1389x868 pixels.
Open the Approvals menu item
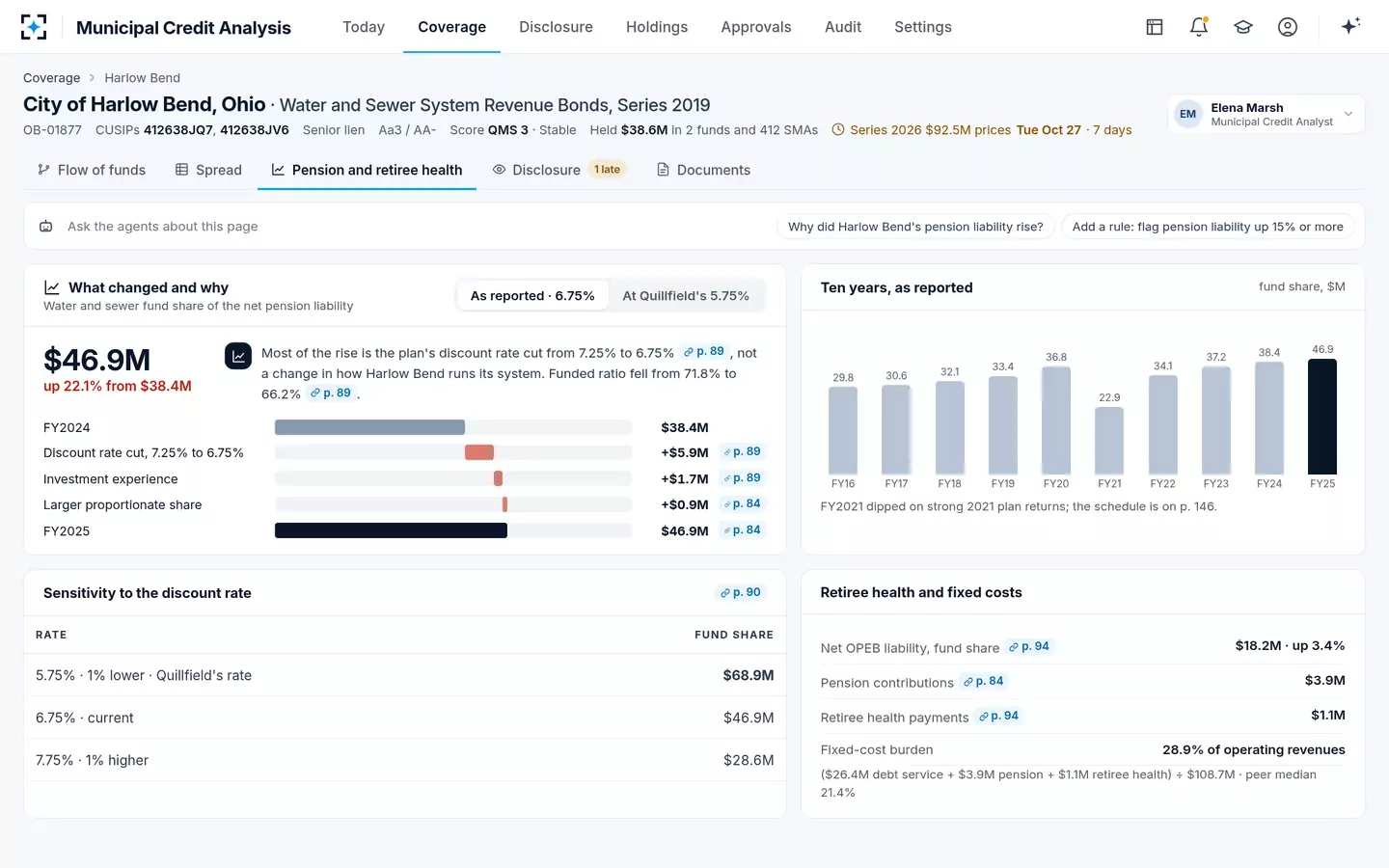point(756,27)
